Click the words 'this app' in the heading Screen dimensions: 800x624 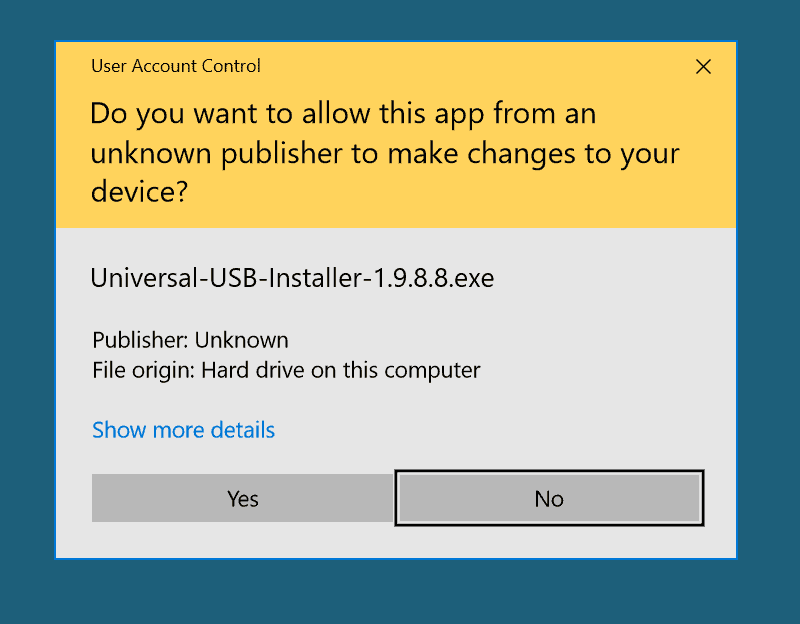coord(432,114)
